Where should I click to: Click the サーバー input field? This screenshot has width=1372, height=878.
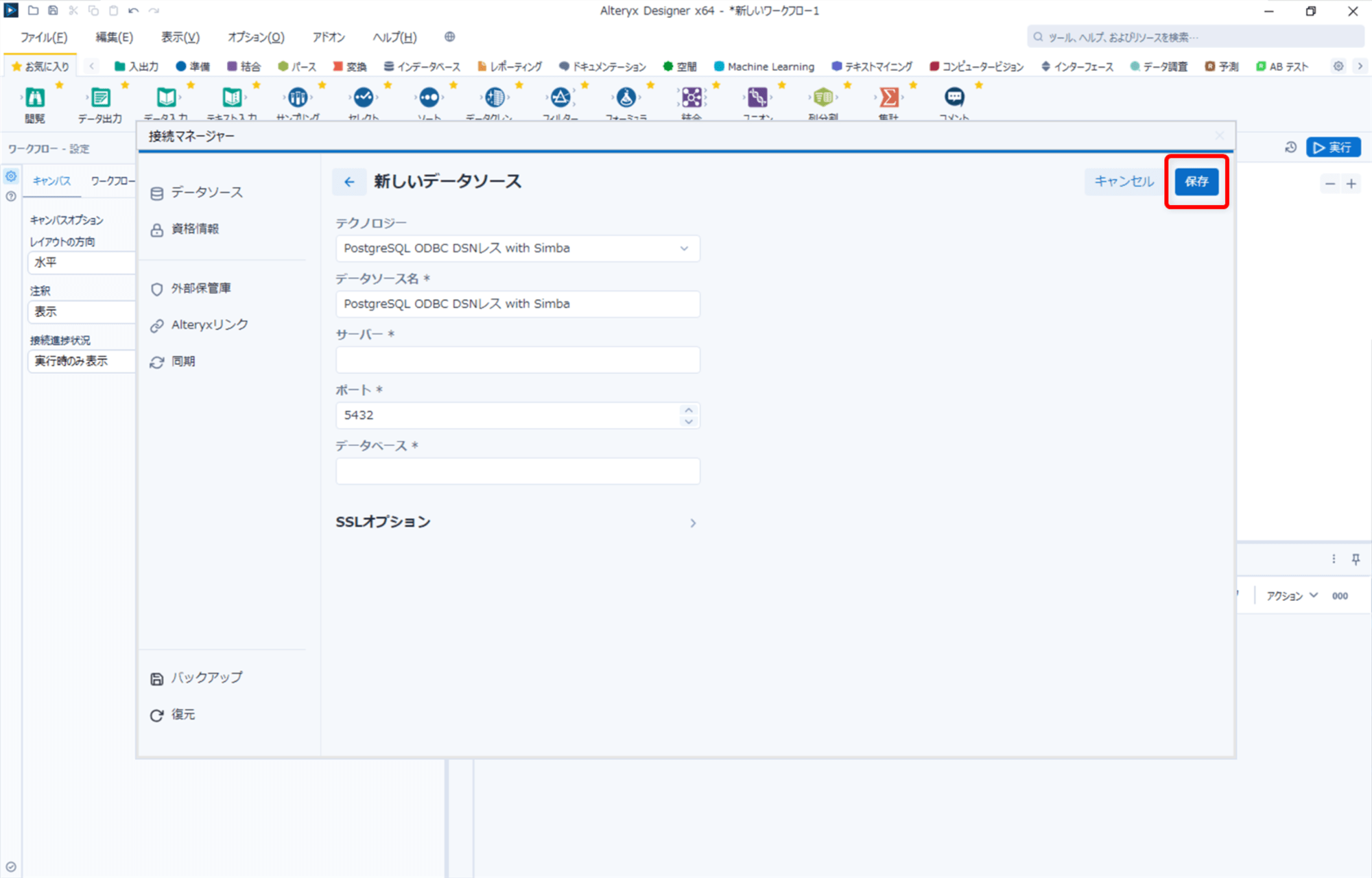(x=518, y=360)
